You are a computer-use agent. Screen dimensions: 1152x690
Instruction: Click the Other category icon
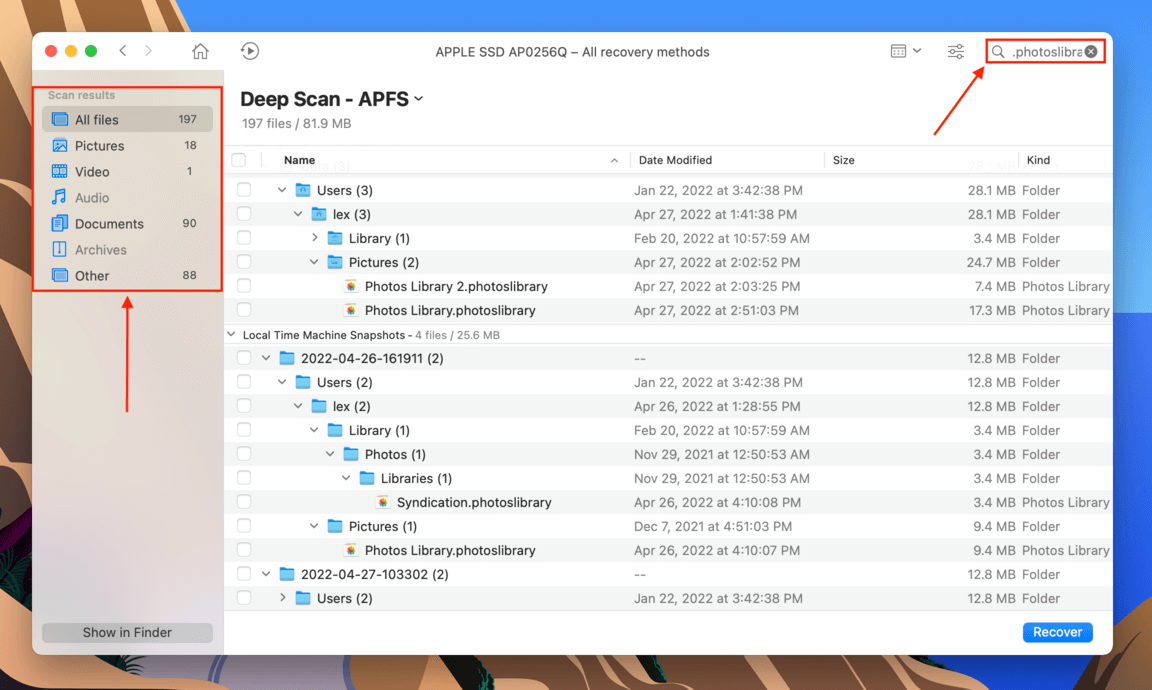point(60,276)
